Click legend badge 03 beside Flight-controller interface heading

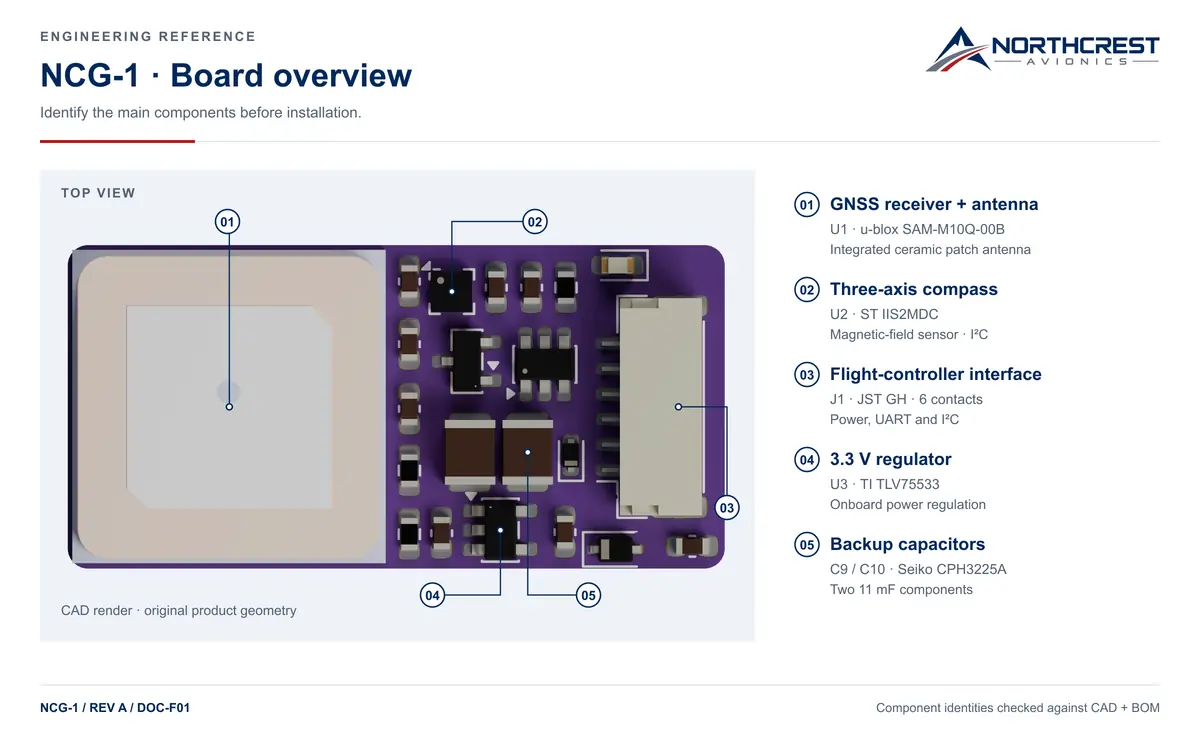pos(807,374)
